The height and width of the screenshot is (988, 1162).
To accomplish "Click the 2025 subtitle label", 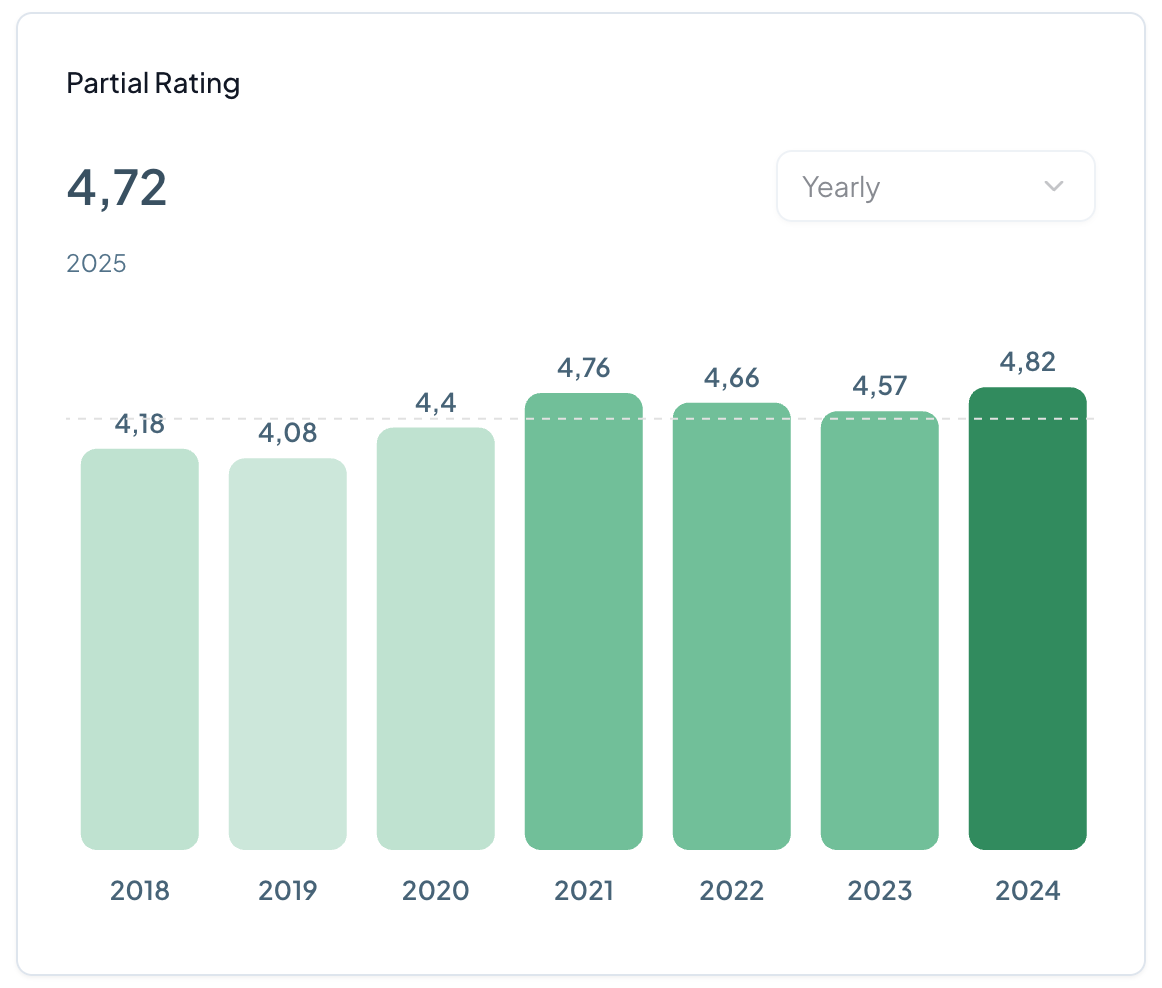I will click(x=96, y=264).
